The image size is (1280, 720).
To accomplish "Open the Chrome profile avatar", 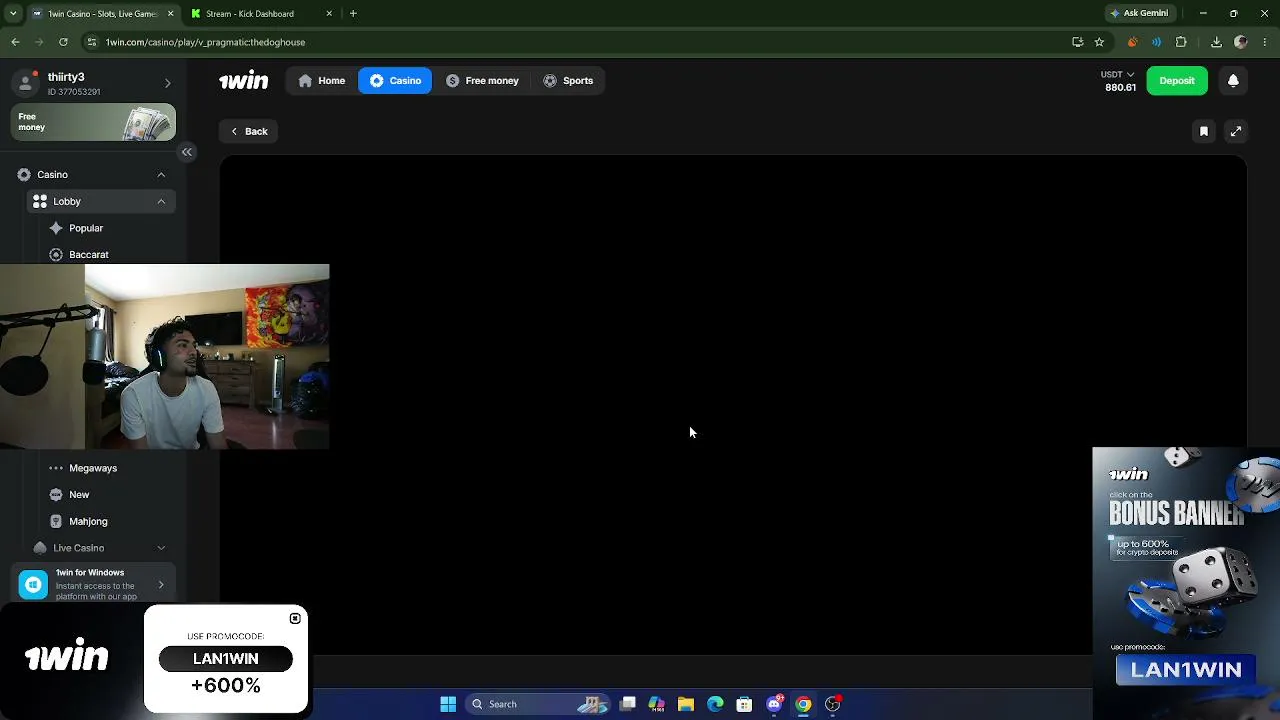I will point(1241,42).
